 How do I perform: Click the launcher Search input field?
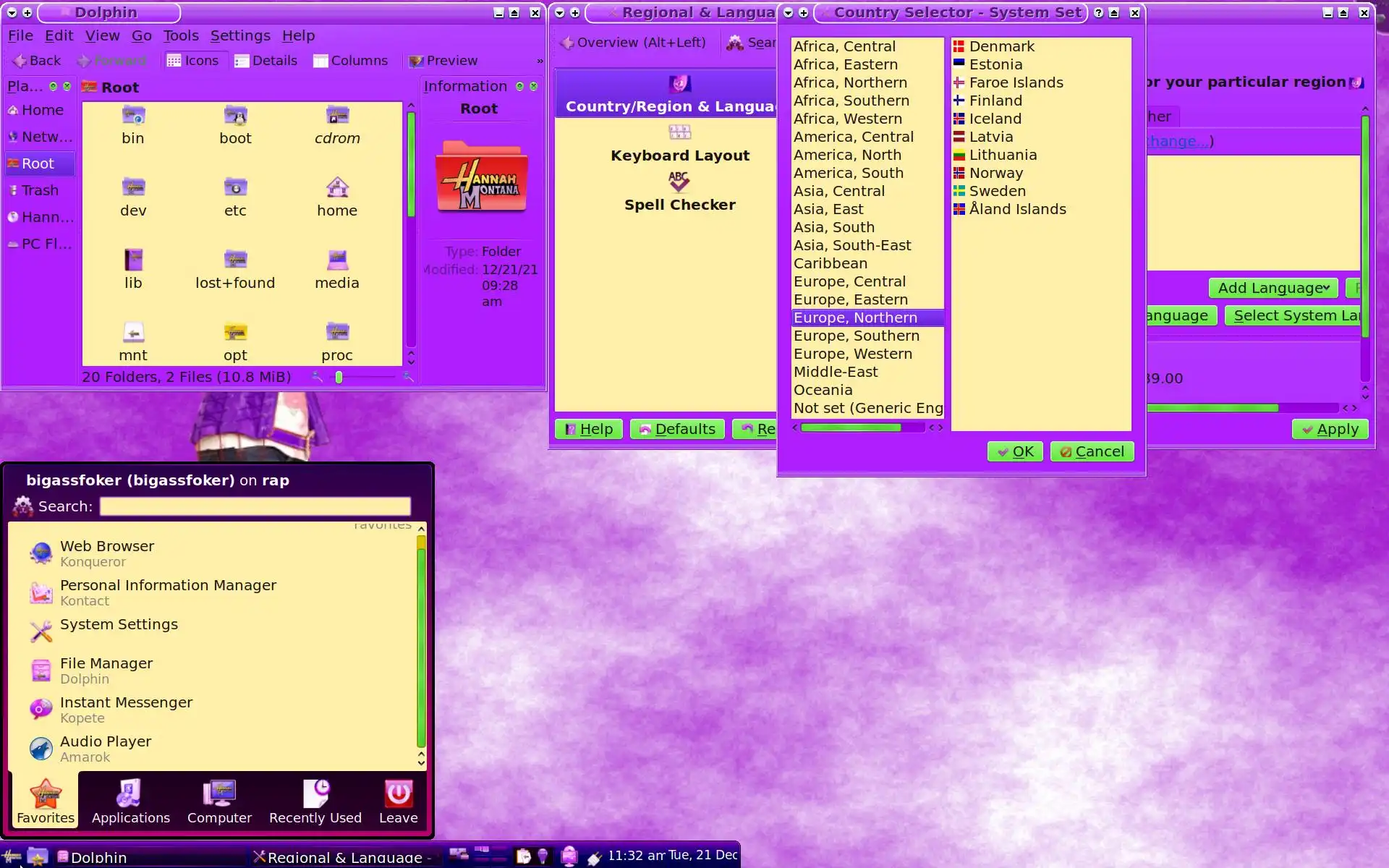255,506
